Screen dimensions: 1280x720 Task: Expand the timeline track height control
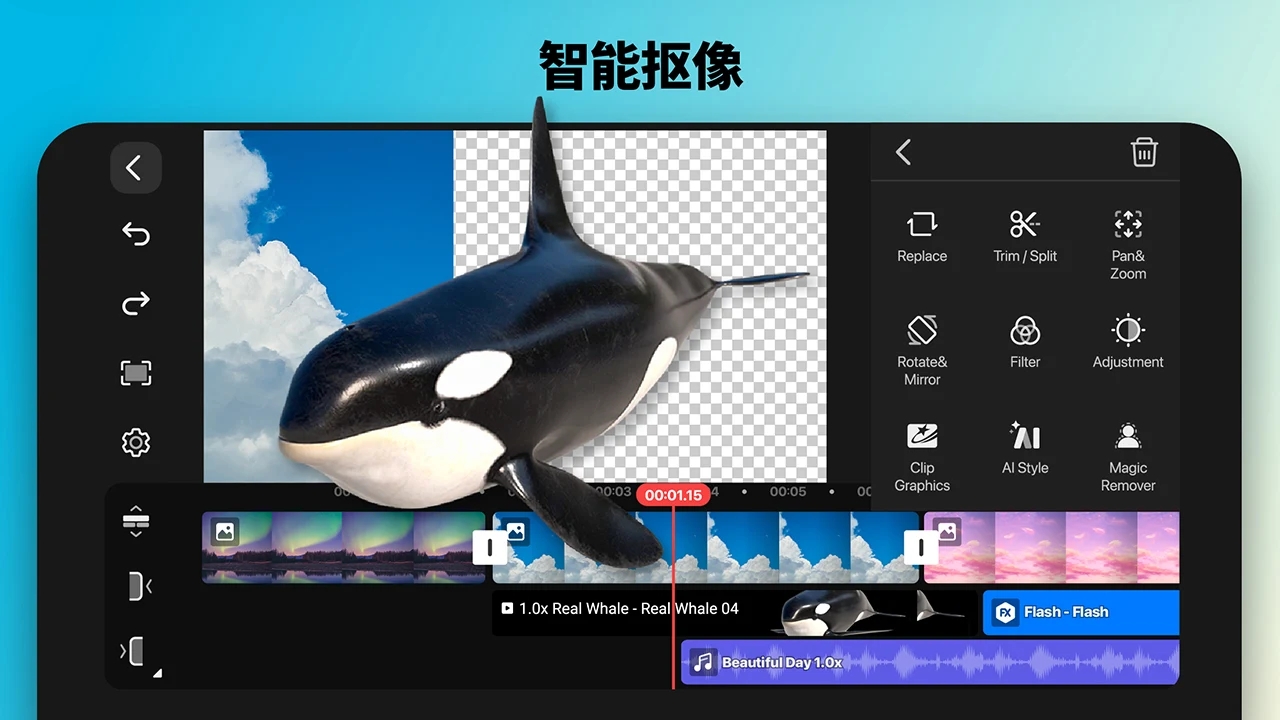point(135,520)
